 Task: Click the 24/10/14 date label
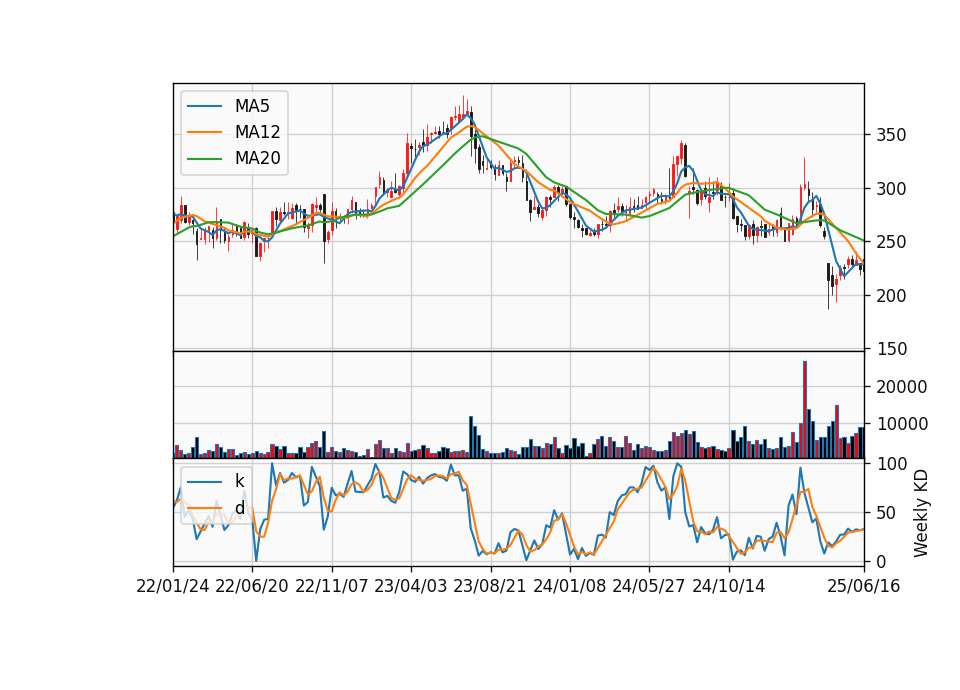[x=729, y=586]
